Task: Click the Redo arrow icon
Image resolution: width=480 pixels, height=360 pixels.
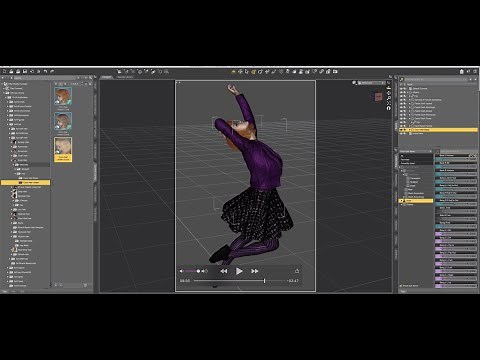Action: tap(52, 71)
